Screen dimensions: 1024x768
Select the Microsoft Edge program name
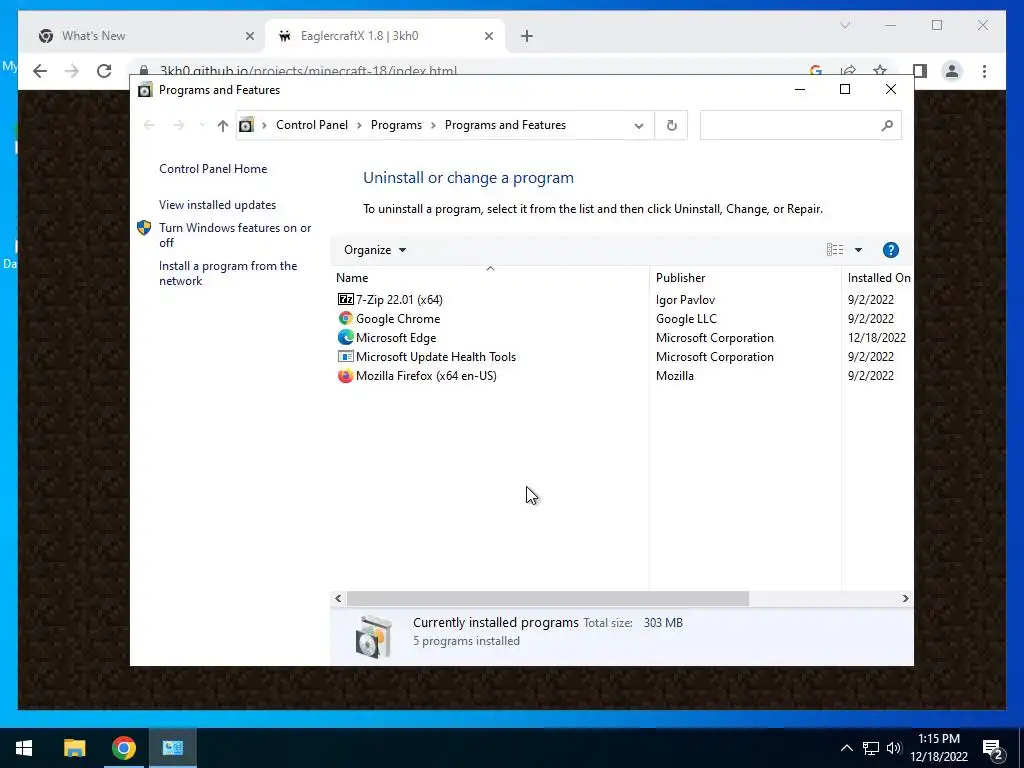point(396,338)
